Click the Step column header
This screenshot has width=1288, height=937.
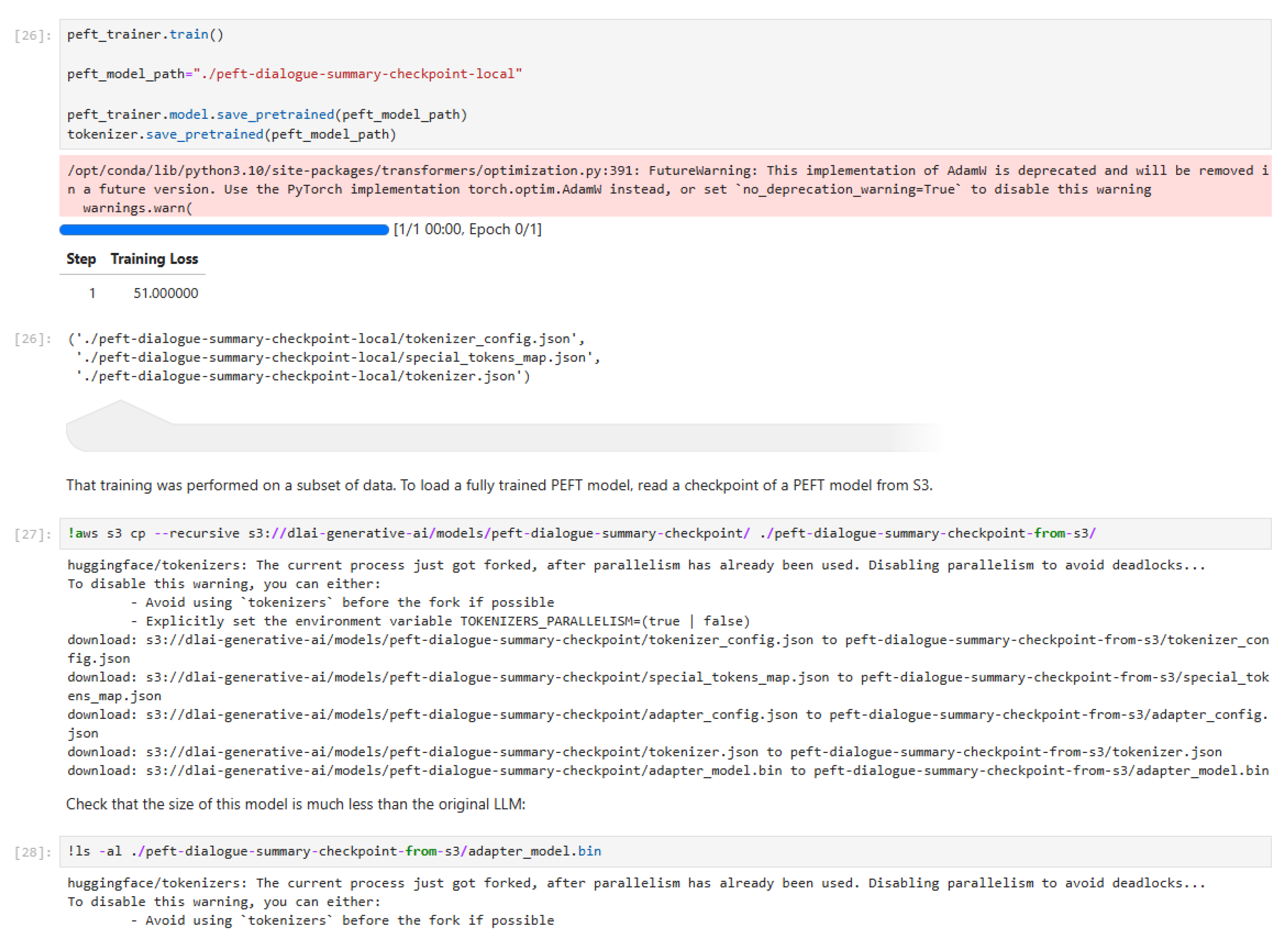pos(81,260)
